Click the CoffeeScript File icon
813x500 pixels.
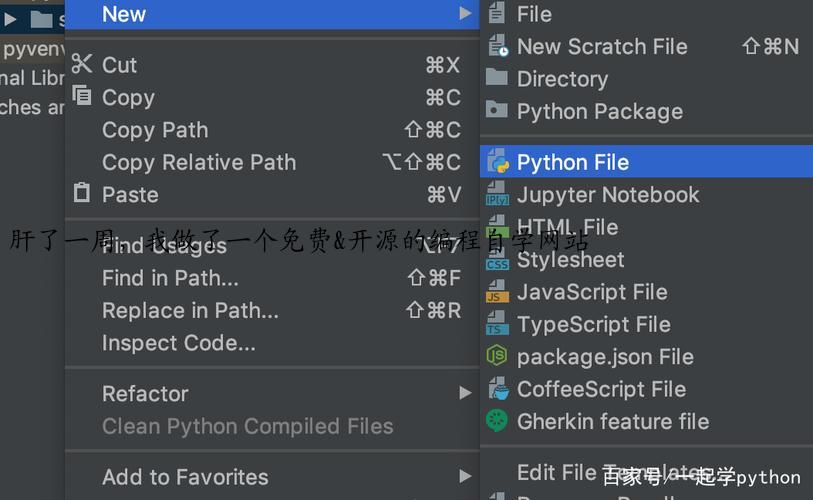[x=497, y=390]
